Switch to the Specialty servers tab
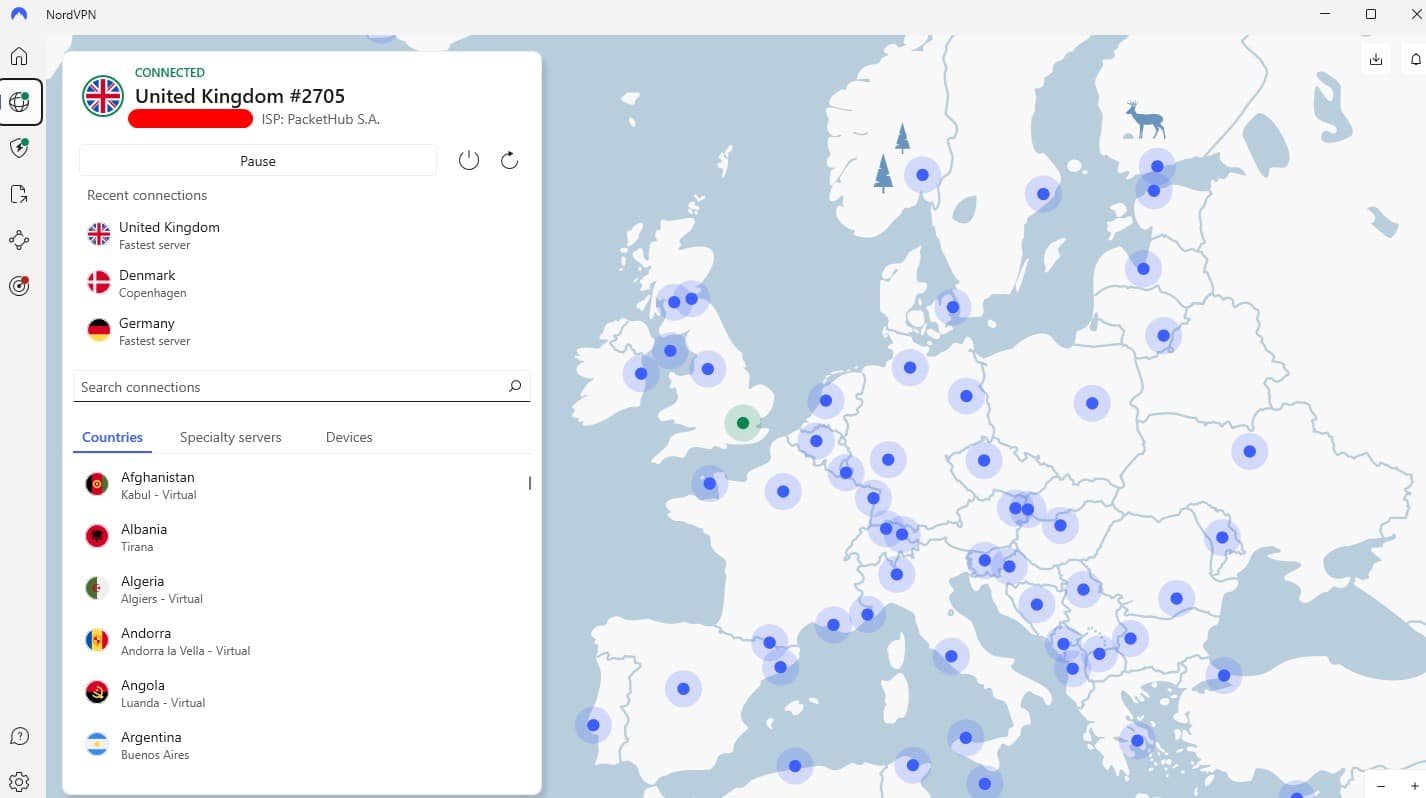The image size is (1426, 798). tap(231, 437)
